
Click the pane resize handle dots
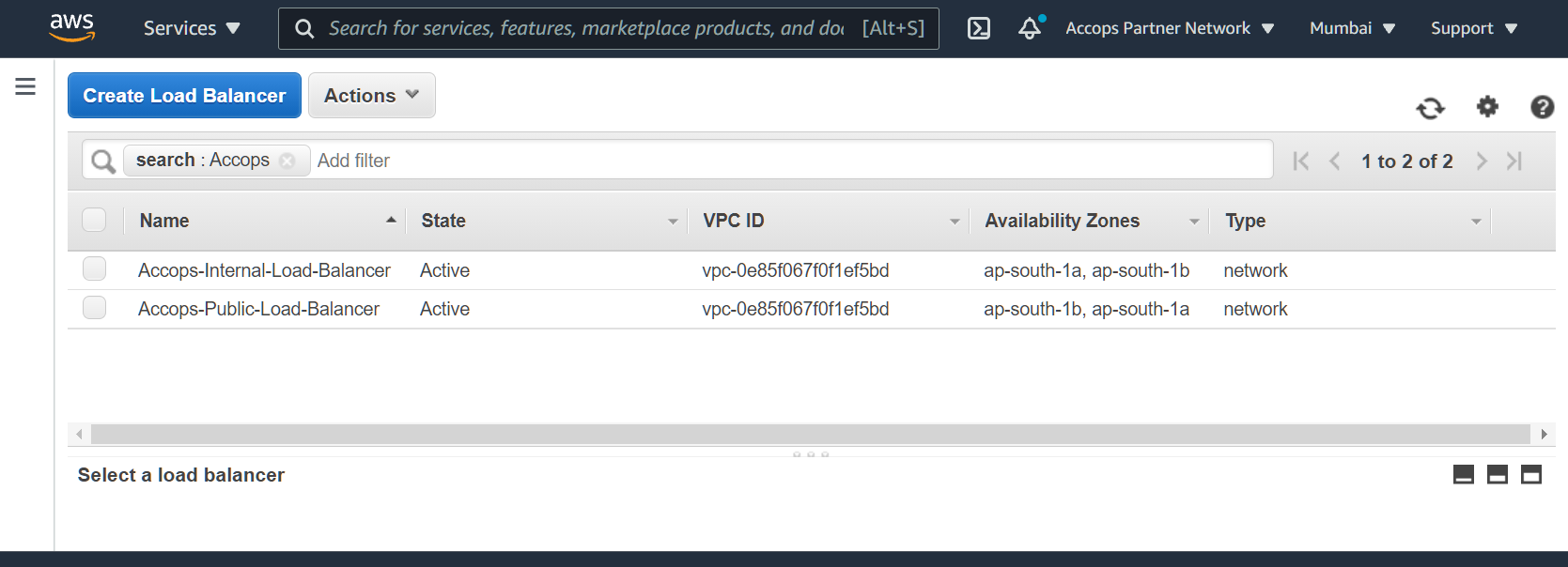(x=811, y=454)
